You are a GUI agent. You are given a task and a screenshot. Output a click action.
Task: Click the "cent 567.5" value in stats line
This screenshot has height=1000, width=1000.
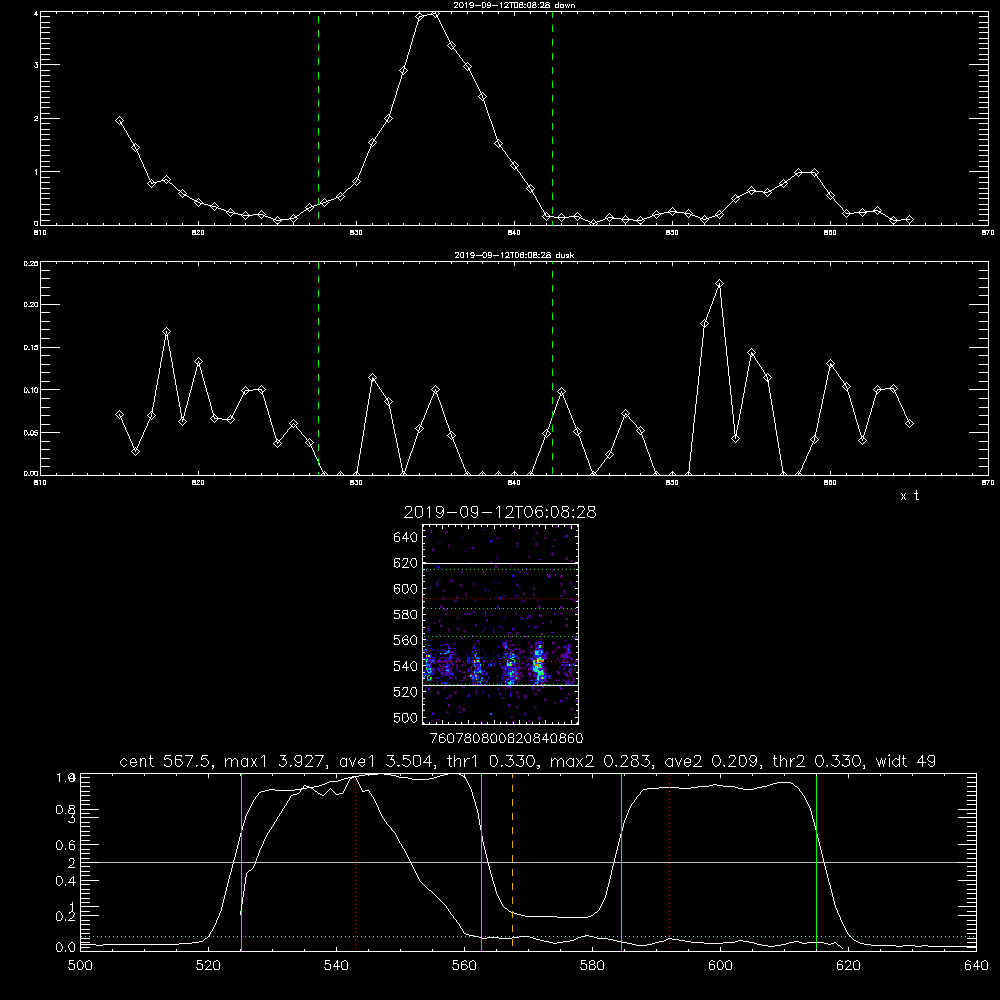[165, 761]
